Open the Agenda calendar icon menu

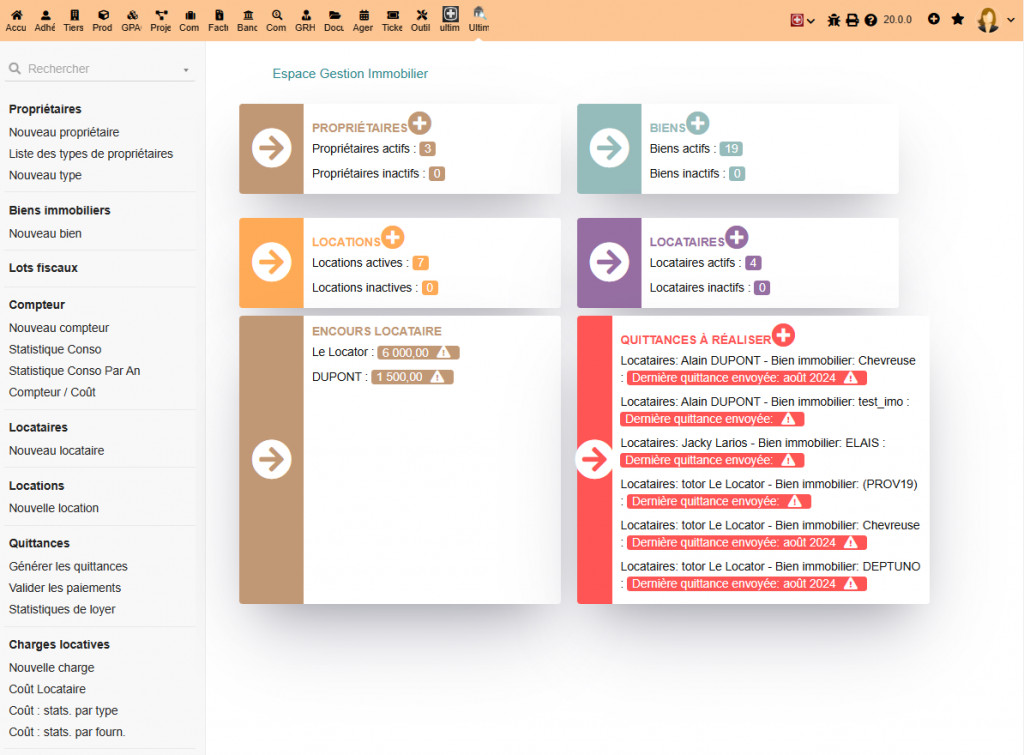click(x=362, y=20)
